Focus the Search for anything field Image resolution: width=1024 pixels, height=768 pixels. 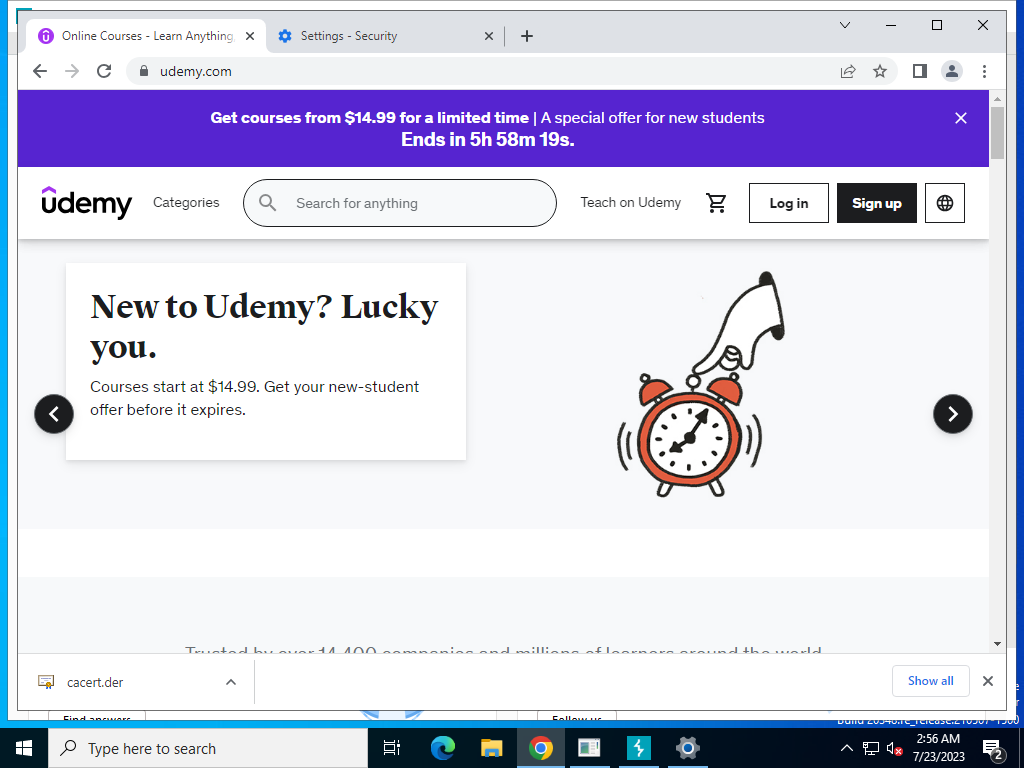pyautogui.click(x=400, y=203)
